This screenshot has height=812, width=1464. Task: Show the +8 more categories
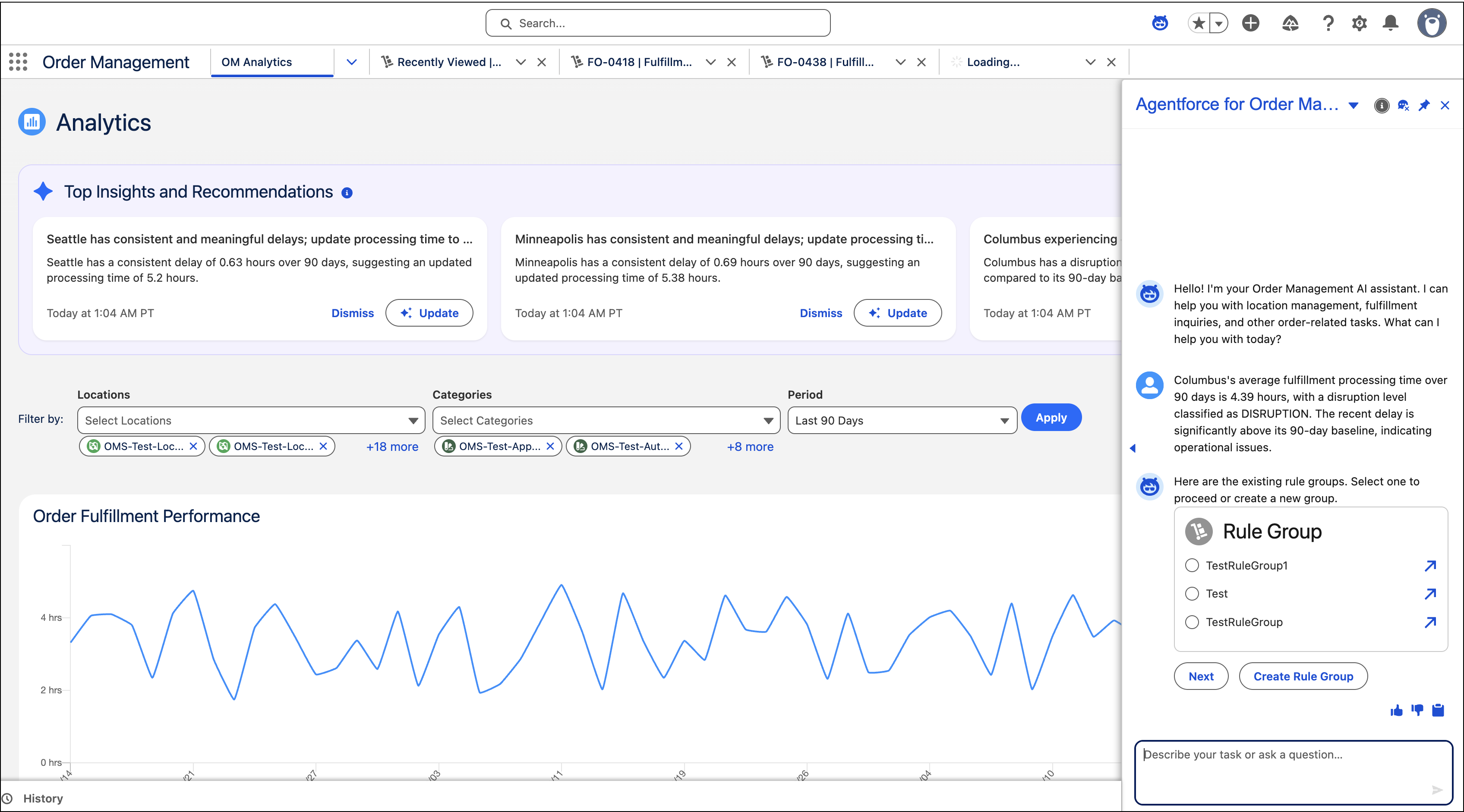pyautogui.click(x=750, y=447)
